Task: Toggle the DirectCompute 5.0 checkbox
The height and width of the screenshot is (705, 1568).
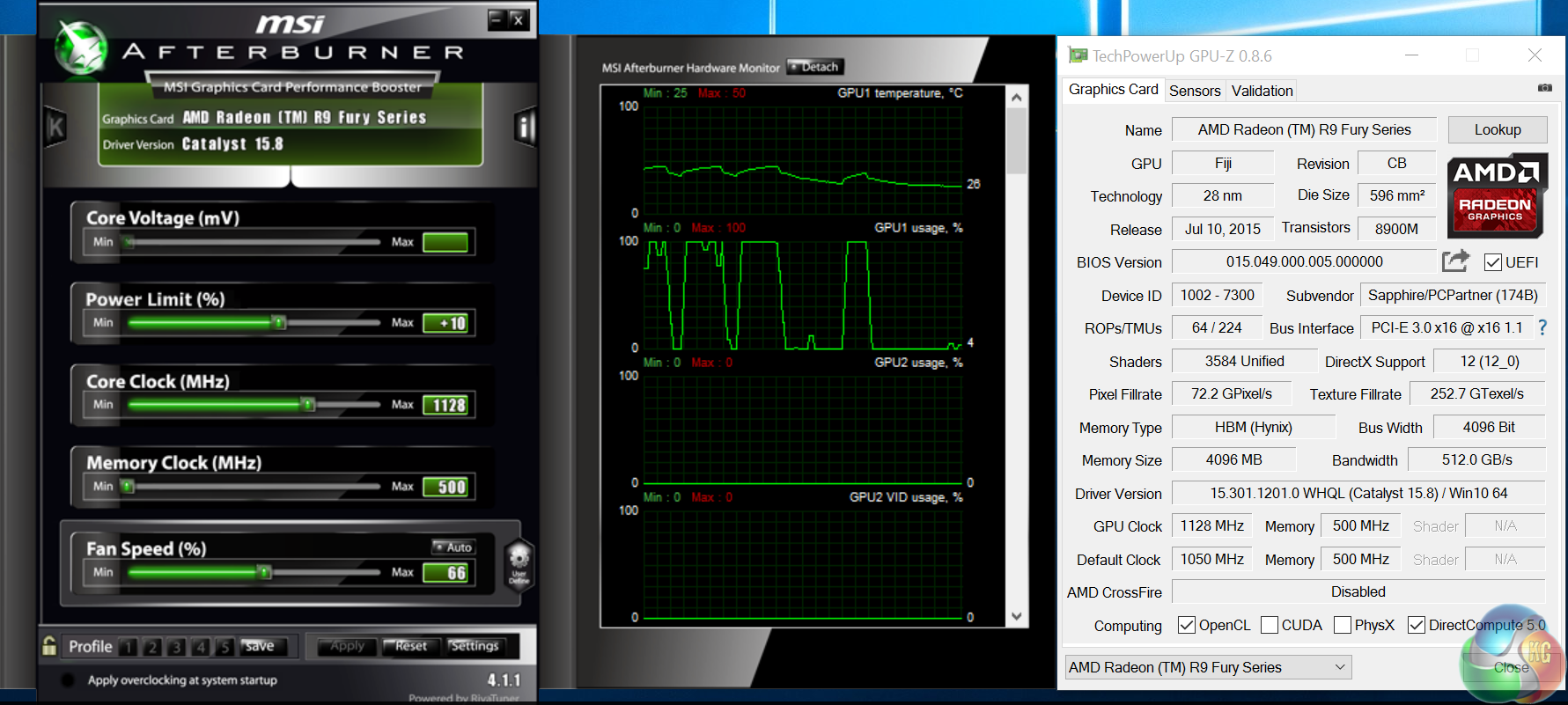Action: tap(1417, 625)
